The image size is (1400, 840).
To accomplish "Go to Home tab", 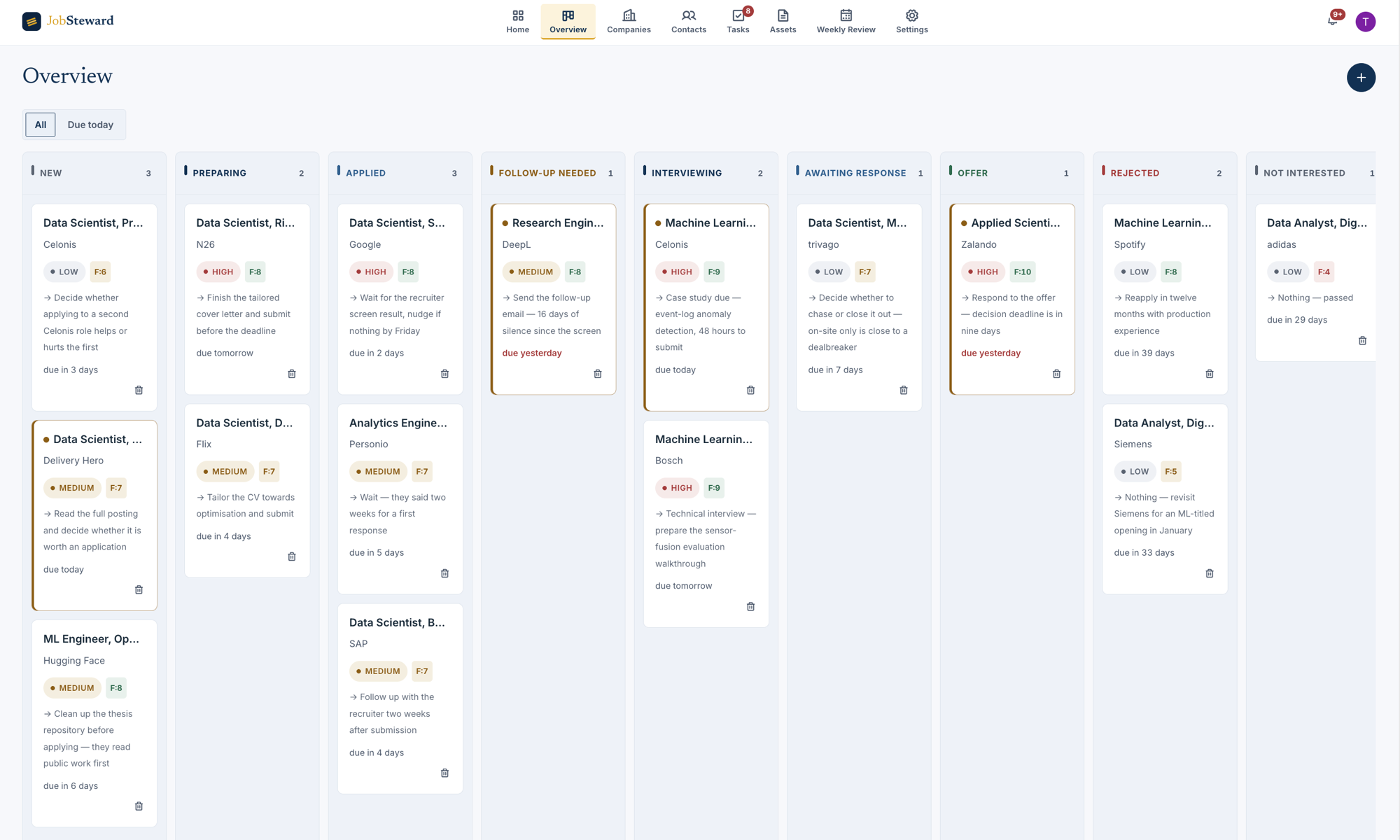I will click(518, 22).
